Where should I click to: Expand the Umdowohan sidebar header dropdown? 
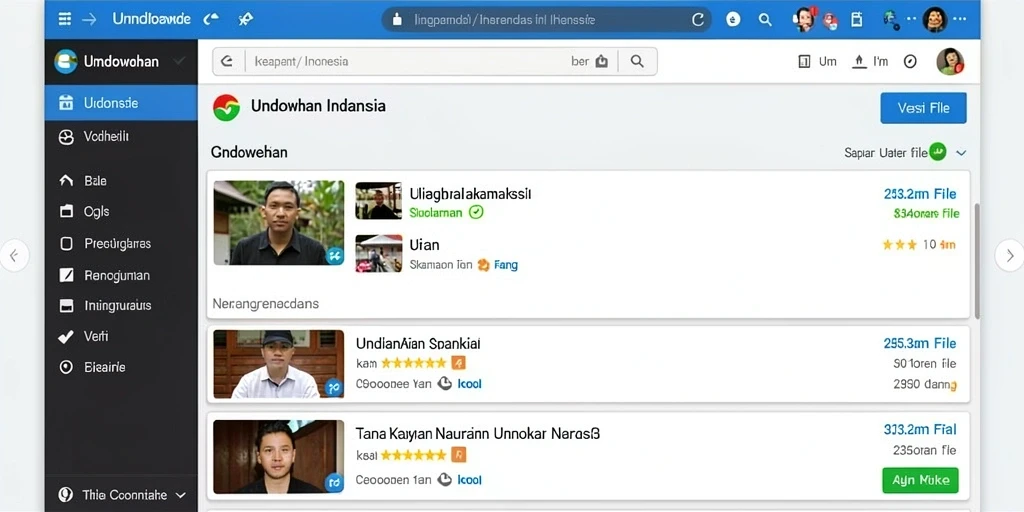pos(179,61)
